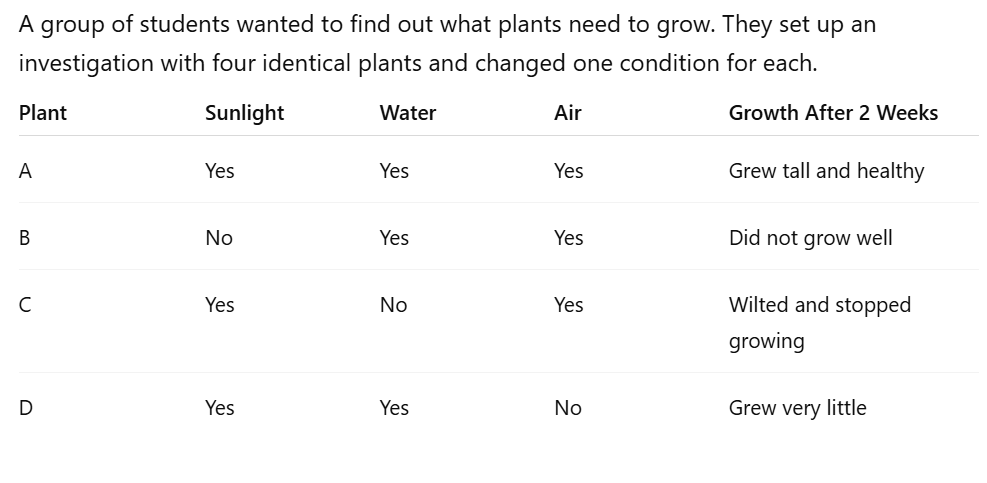Select the Did not grow well result
This screenshot has width=987, height=483.
(x=810, y=238)
